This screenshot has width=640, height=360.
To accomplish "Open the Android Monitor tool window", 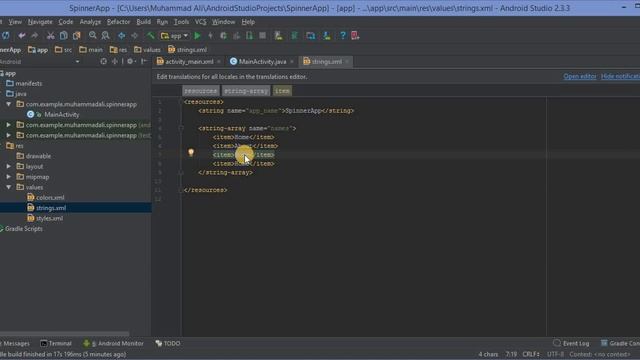I will click(113, 344).
